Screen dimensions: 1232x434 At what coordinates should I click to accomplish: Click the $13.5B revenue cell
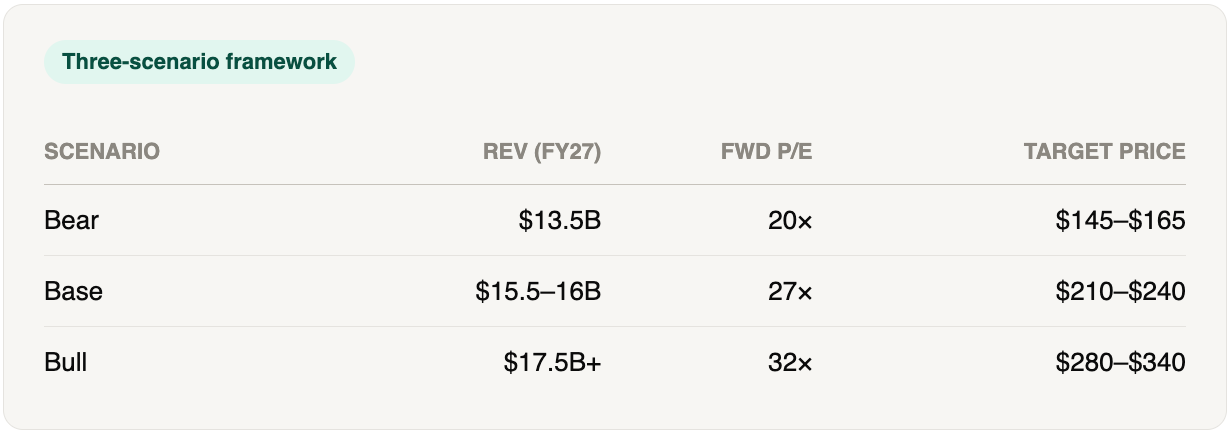tap(560, 220)
